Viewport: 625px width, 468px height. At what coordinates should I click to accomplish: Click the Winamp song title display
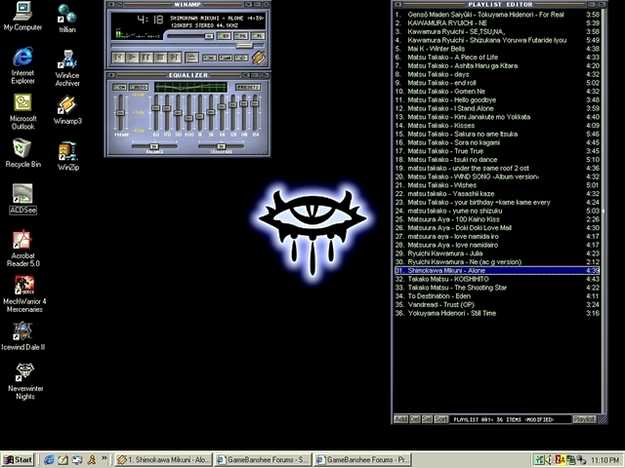click(x=216, y=18)
